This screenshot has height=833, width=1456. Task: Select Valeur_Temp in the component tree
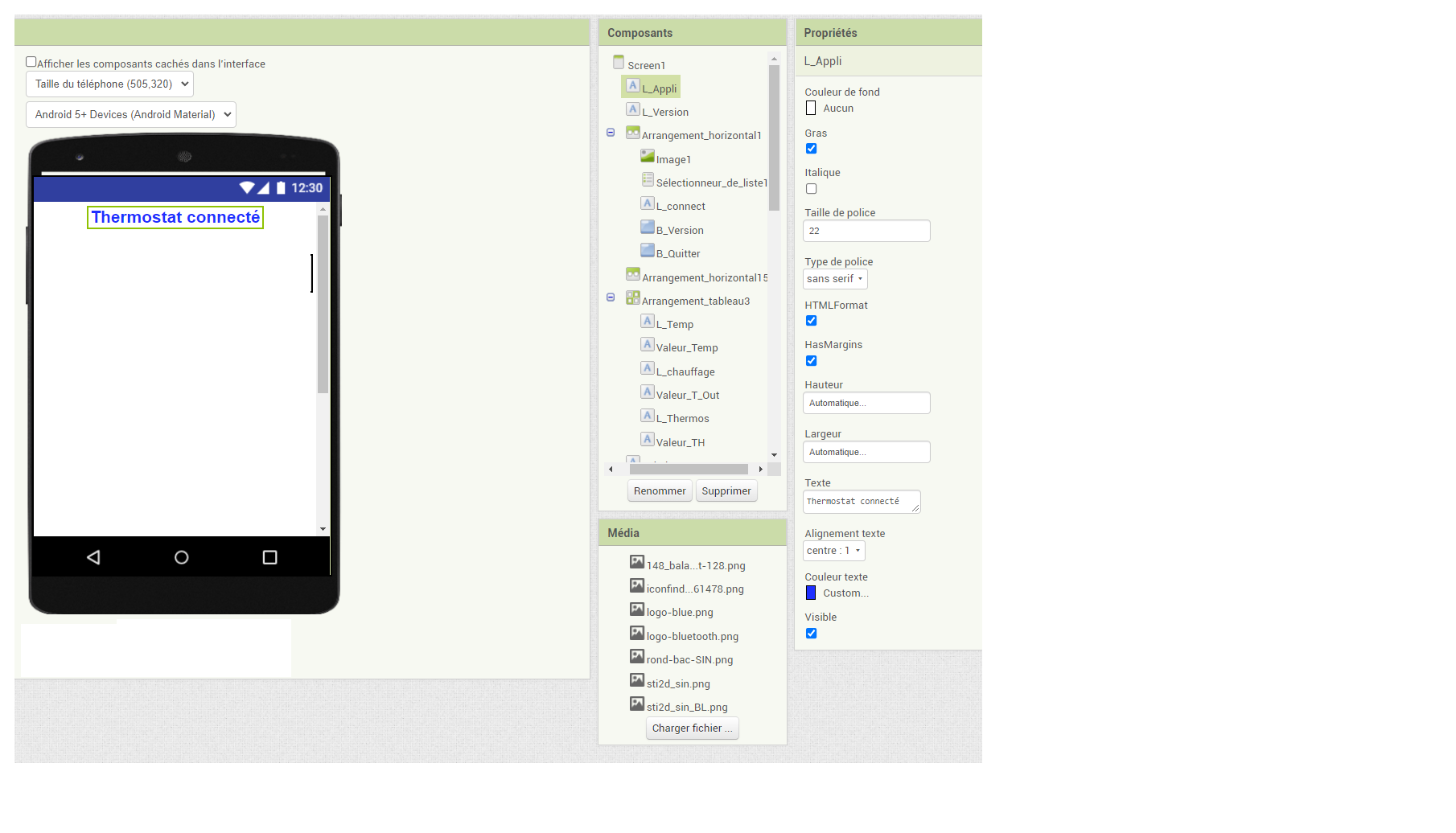686,348
